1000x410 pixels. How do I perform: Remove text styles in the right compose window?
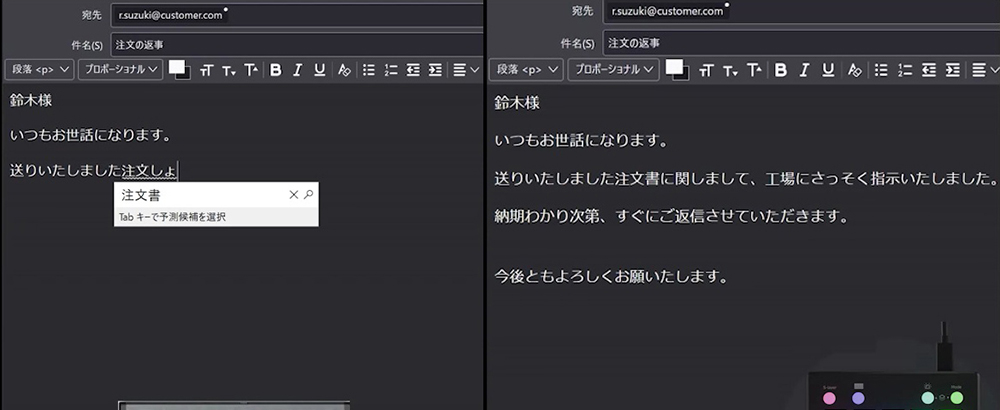[855, 70]
